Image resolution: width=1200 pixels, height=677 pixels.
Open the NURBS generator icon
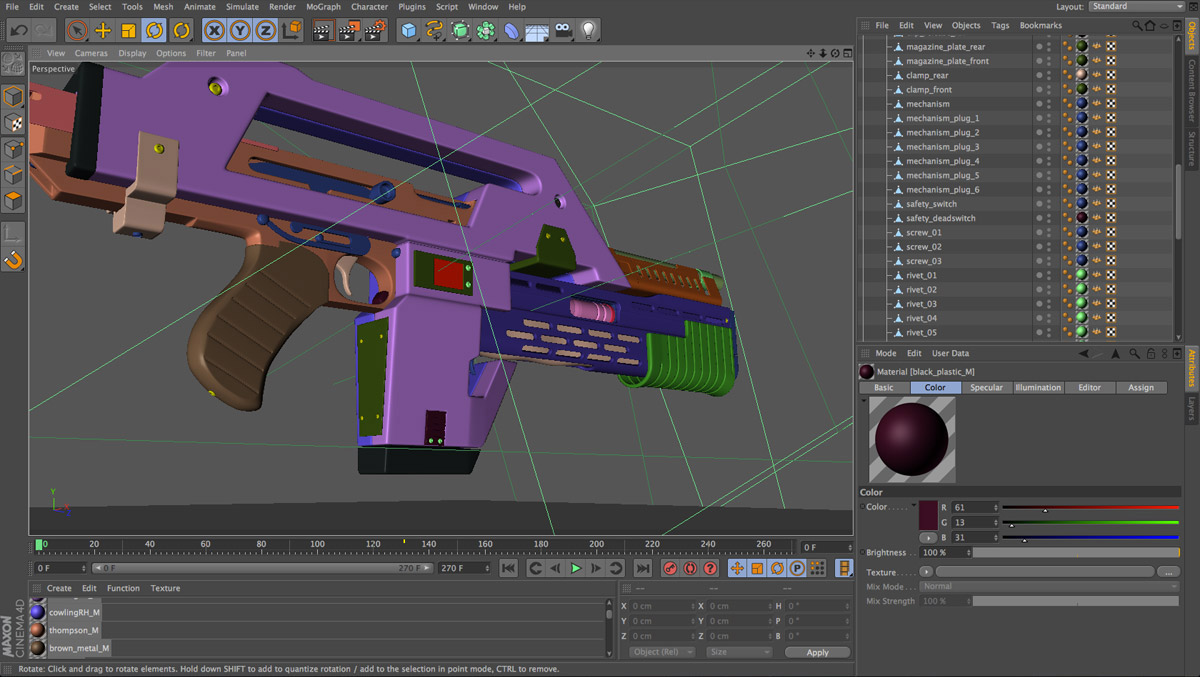coord(460,31)
